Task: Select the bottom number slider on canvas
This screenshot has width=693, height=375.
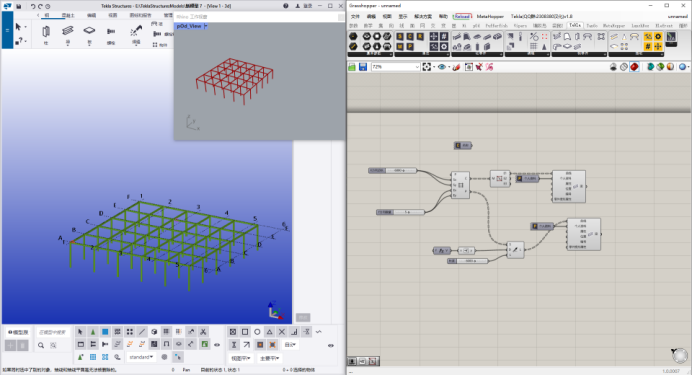Action: coord(468,261)
